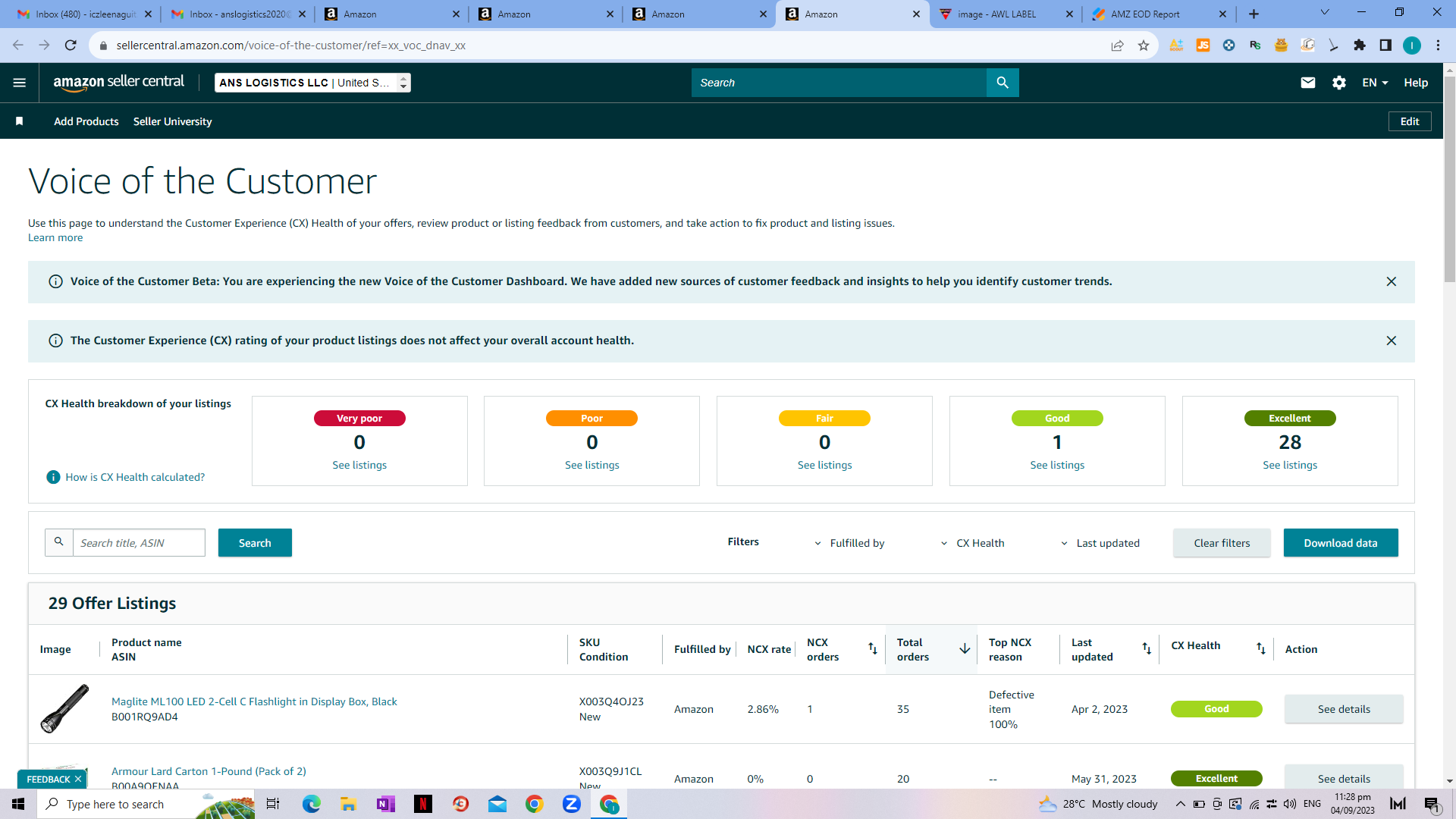Click the amazon seller central logo
The image size is (1456, 819).
point(118,83)
